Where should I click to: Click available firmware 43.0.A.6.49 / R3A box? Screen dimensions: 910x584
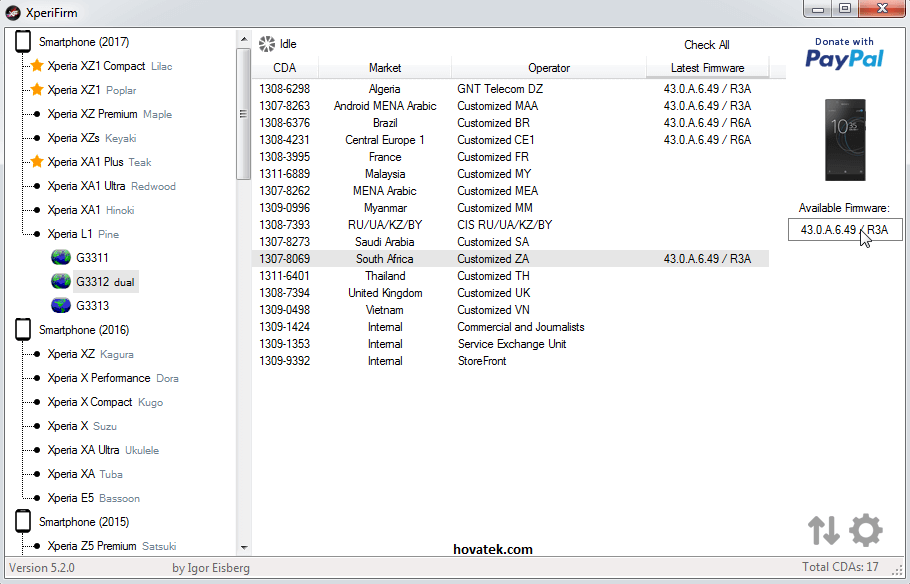tap(845, 229)
